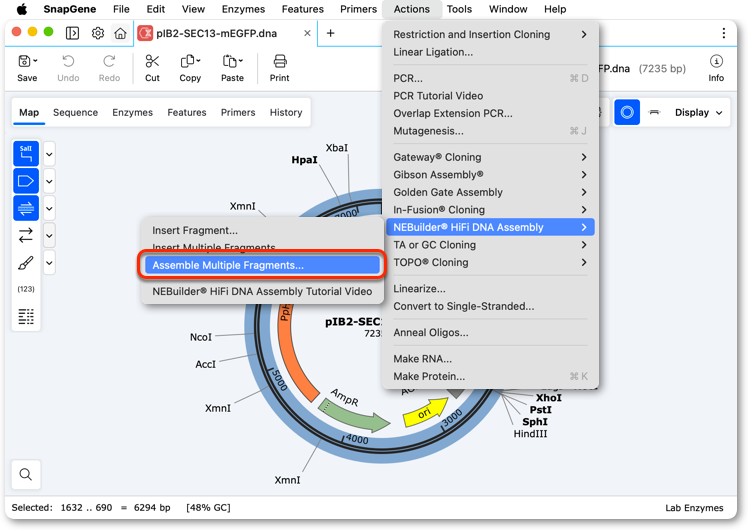The height and width of the screenshot is (530, 748).
Task: Select the yellow ori feature arrow
Action: click(426, 411)
